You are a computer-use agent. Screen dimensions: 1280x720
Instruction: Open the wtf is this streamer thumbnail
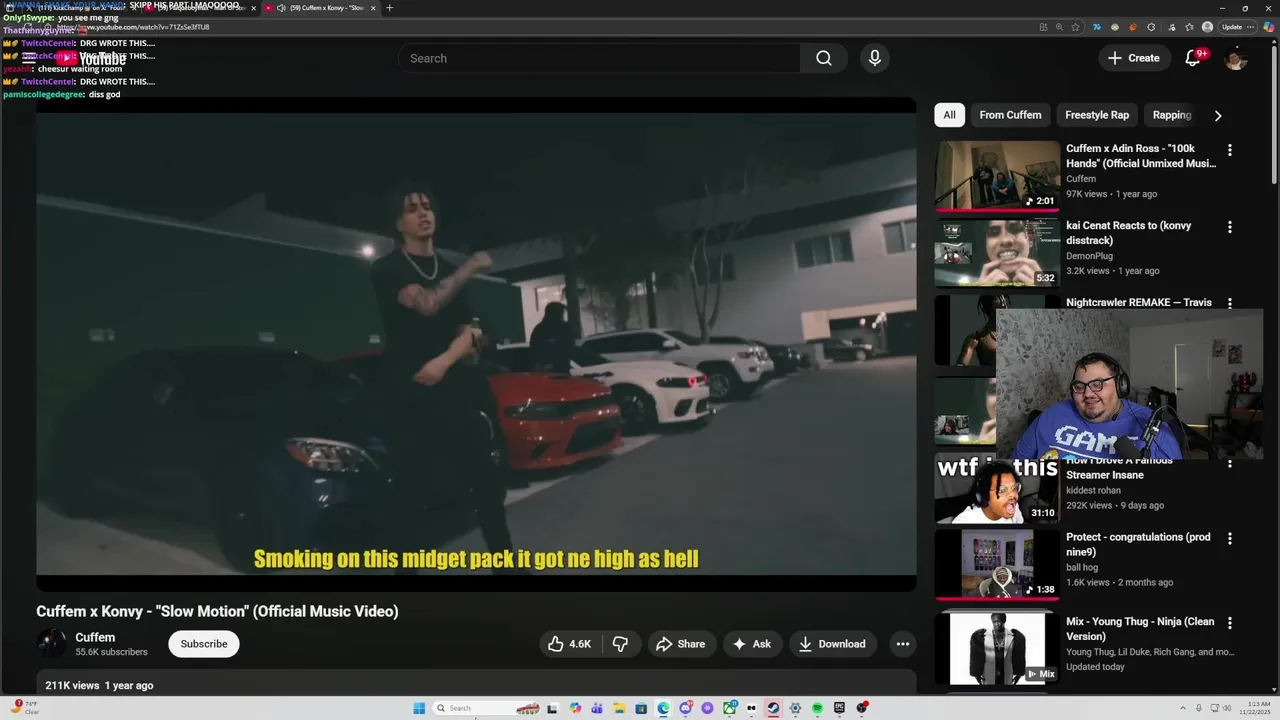997,488
